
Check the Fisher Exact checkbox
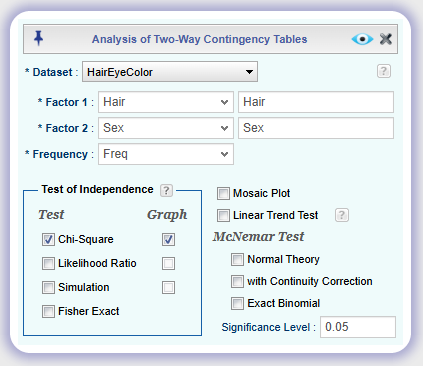(x=48, y=311)
